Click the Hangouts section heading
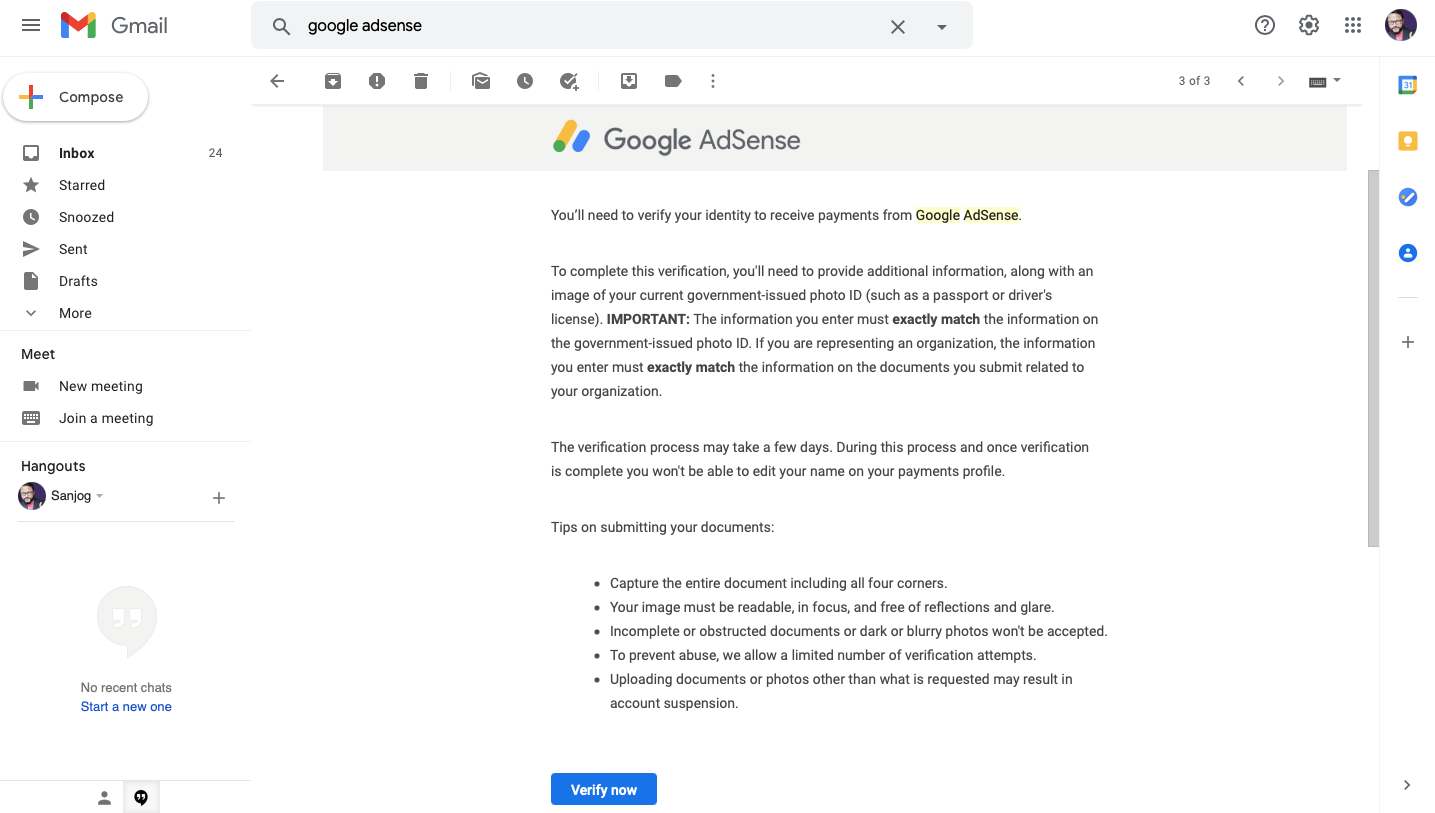The height and width of the screenshot is (813, 1435). [x=53, y=466]
